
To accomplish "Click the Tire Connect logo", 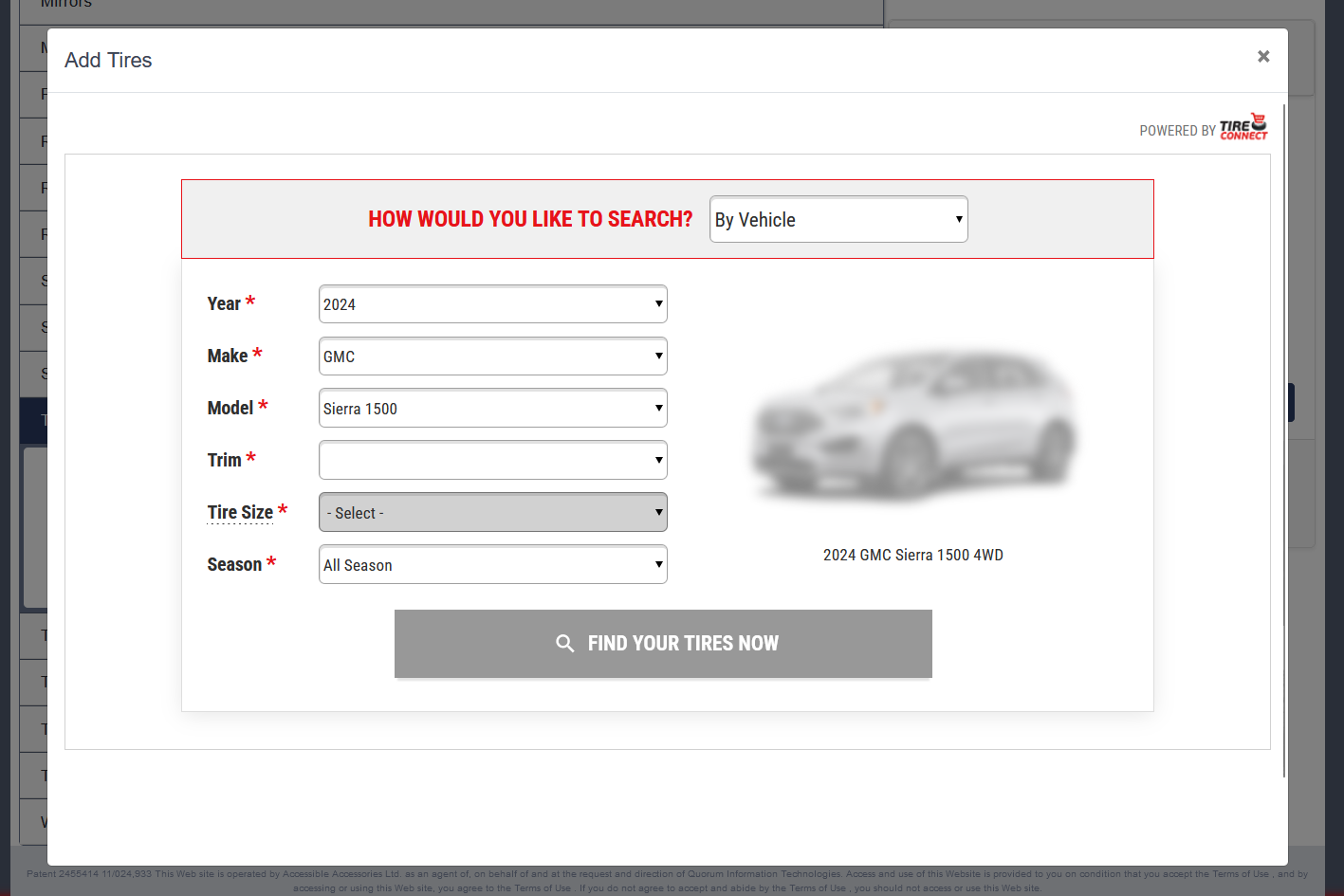I will click(1243, 127).
